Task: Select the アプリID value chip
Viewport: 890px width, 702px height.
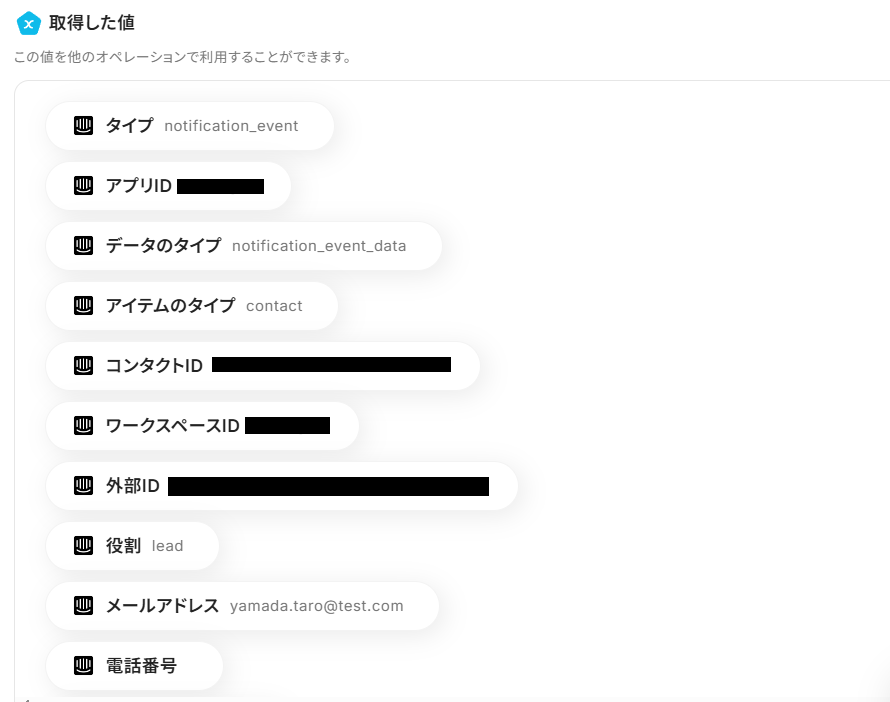Action: click(x=170, y=186)
